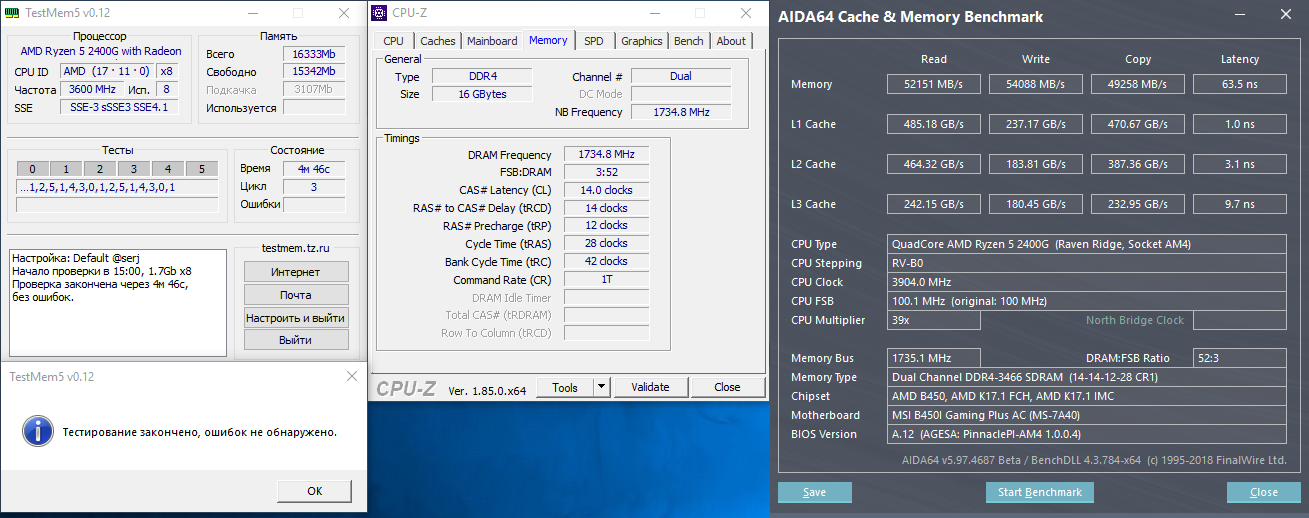Click the Validate button in CPU-Z

[x=650, y=387]
